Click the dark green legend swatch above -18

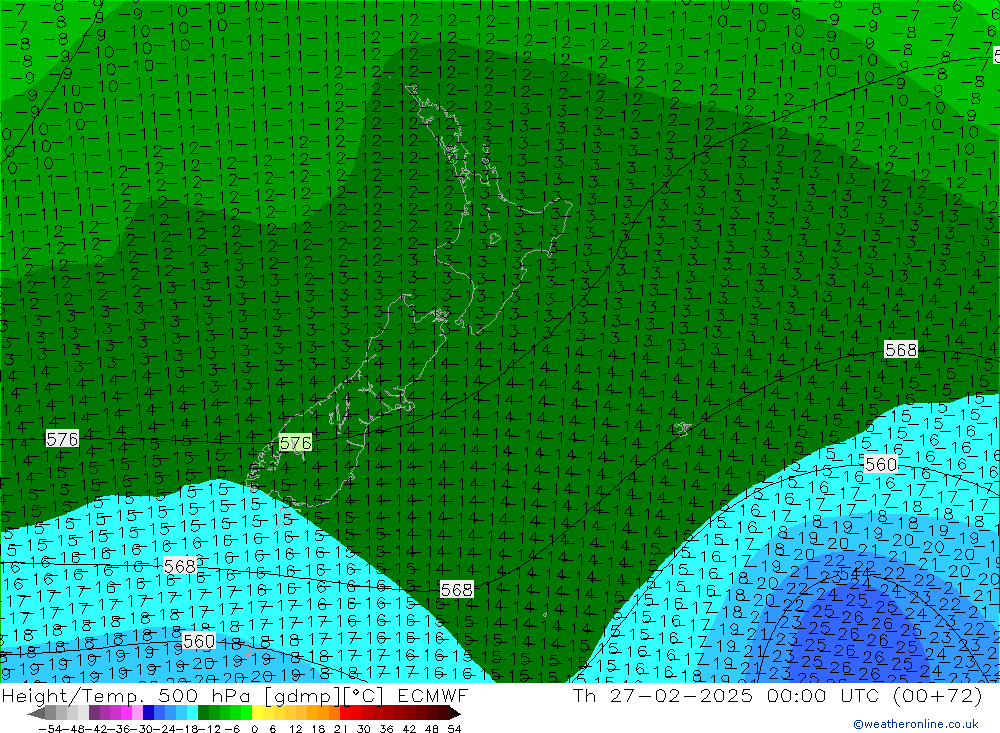pyautogui.click(x=203, y=714)
